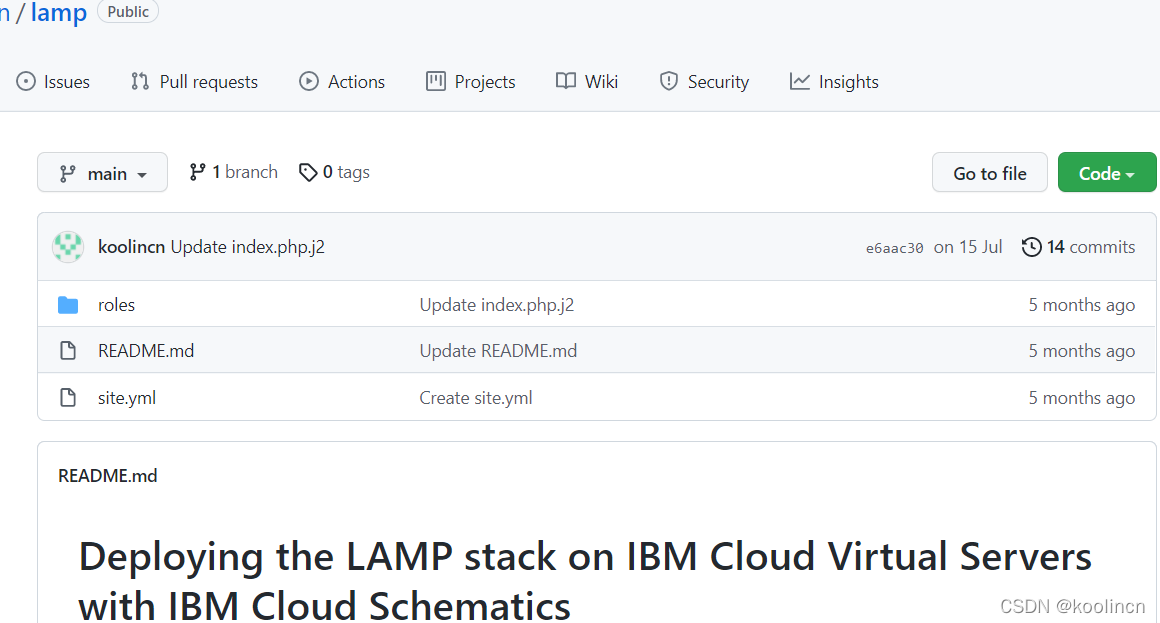Open the Projects tab
This screenshot has width=1160, height=623.
(471, 81)
